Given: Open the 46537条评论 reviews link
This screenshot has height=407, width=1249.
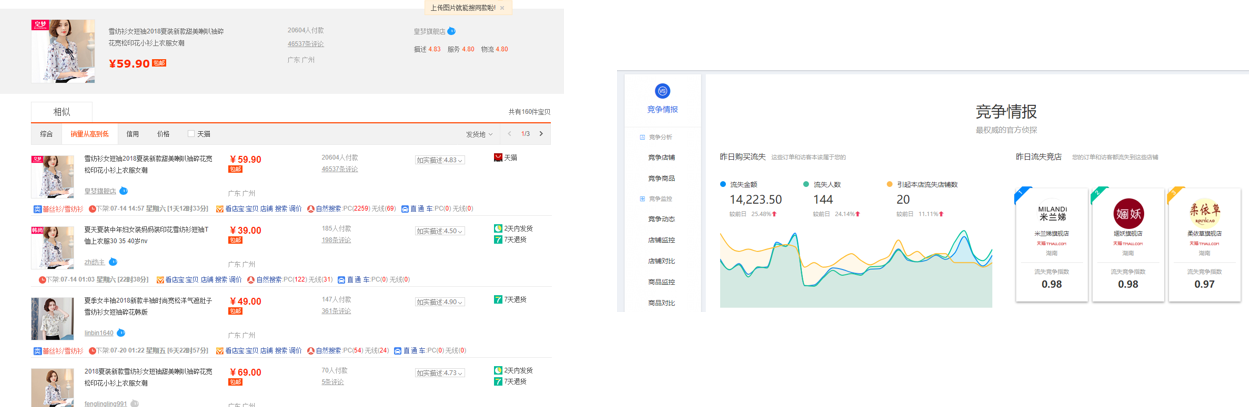Looking at the screenshot, I should coord(305,44).
